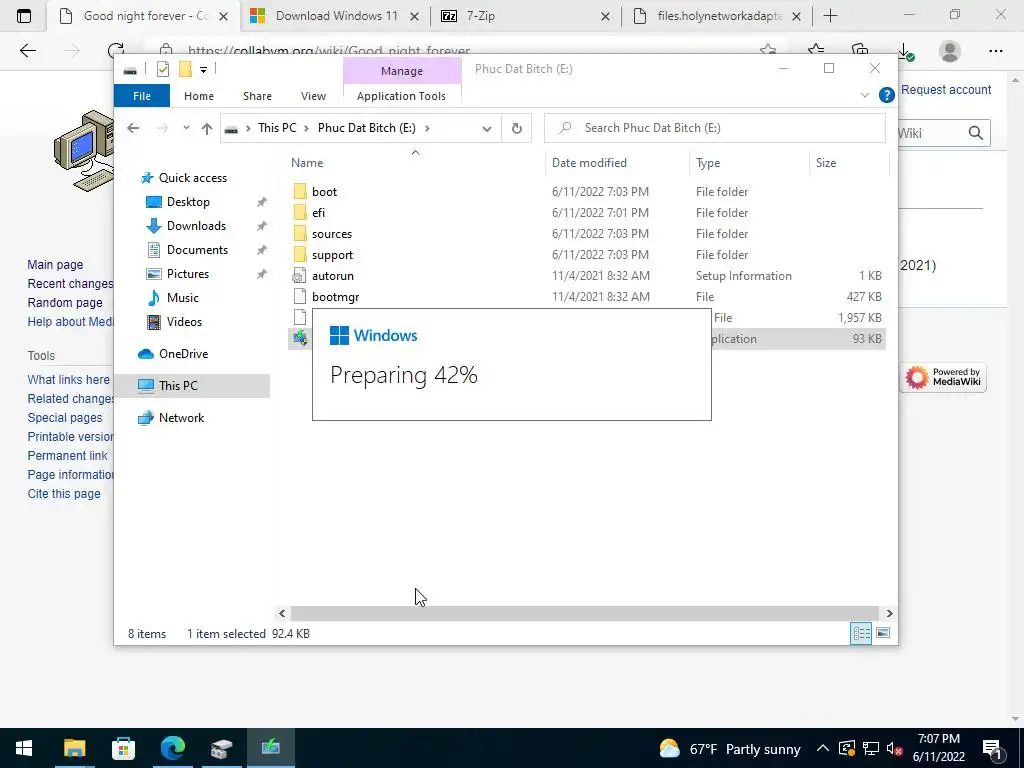Open the efi folder icon

(300, 212)
